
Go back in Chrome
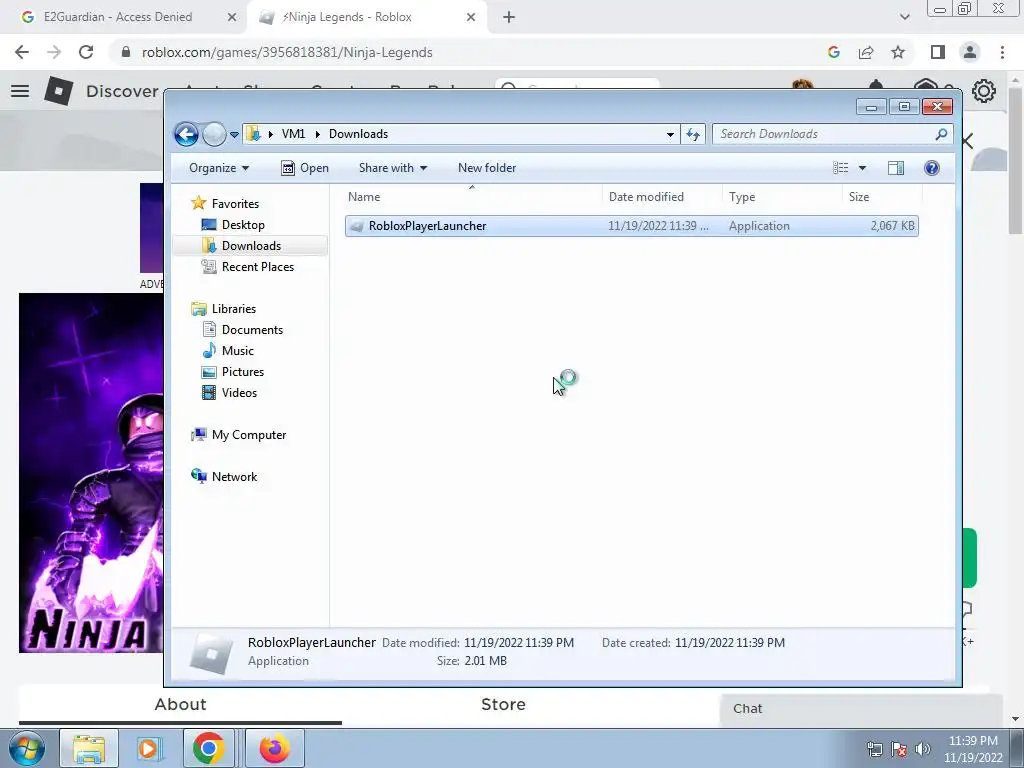[22, 52]
